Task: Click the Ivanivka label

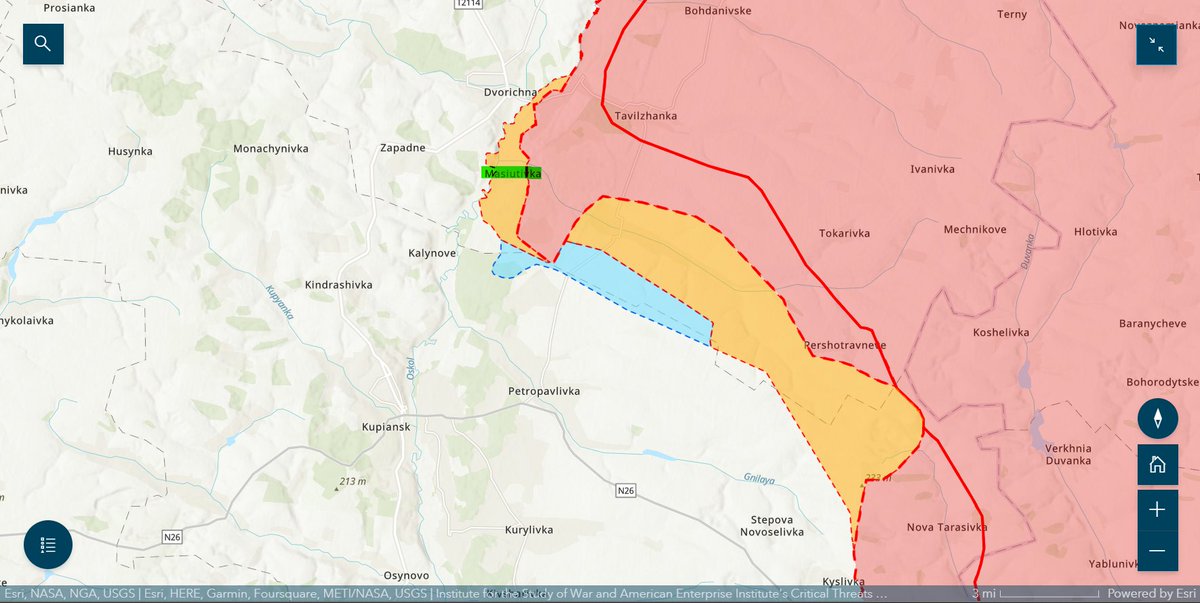Action: [x=932, y=169]
